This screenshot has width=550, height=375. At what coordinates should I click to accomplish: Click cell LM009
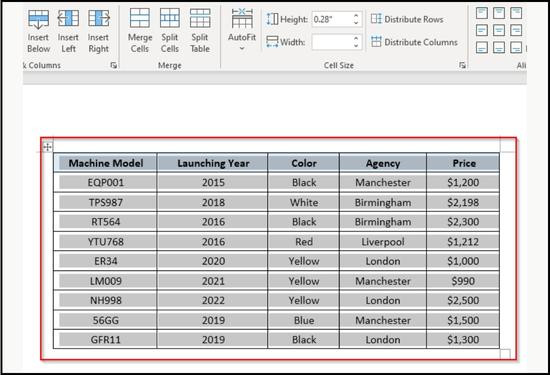point(105,281)
